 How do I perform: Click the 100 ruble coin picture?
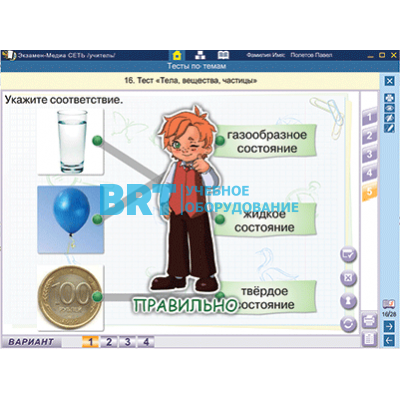pos(71,297)
